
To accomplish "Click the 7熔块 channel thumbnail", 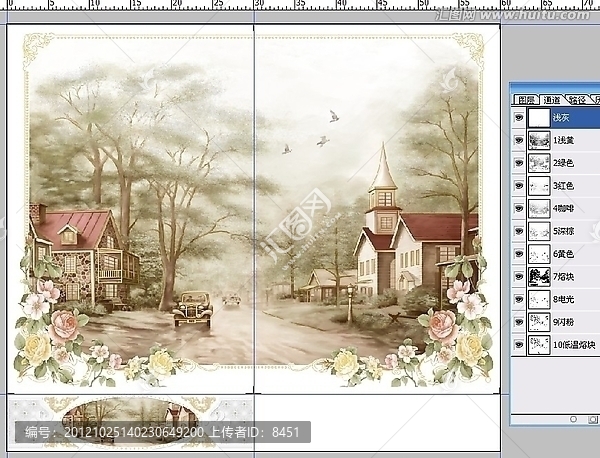I will click(539, 276).
